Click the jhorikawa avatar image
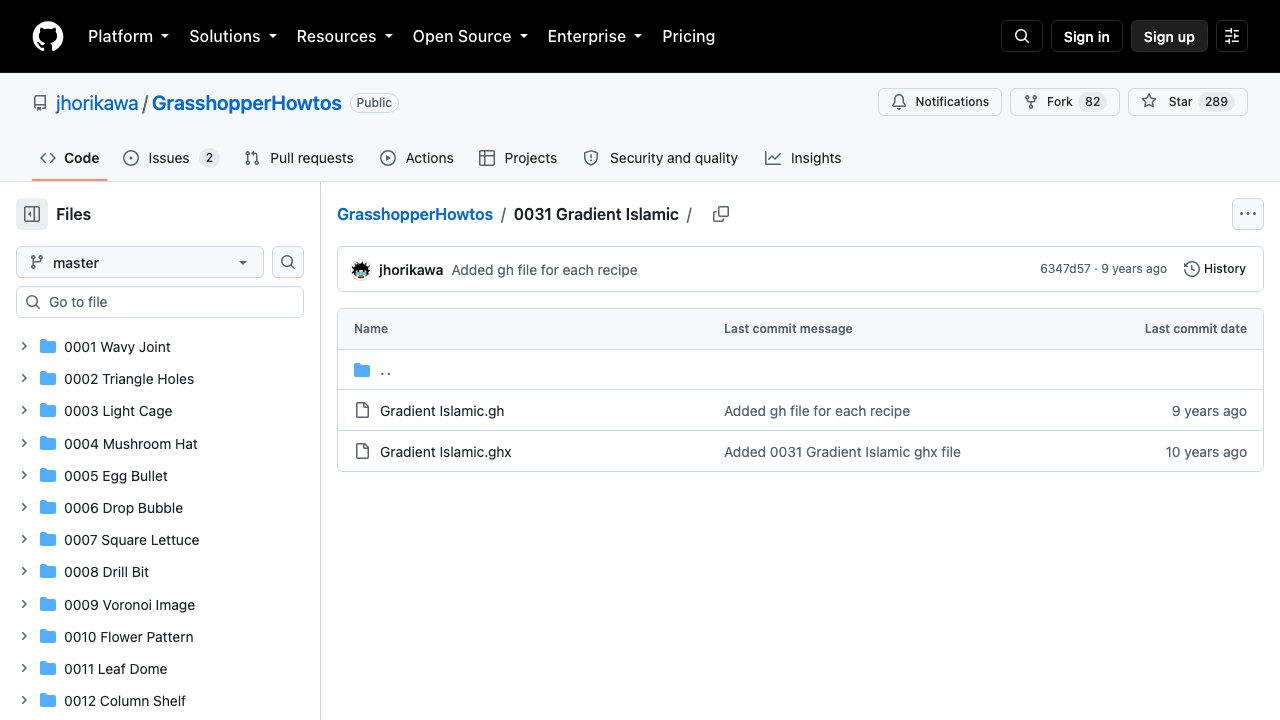 pos(361,269)
